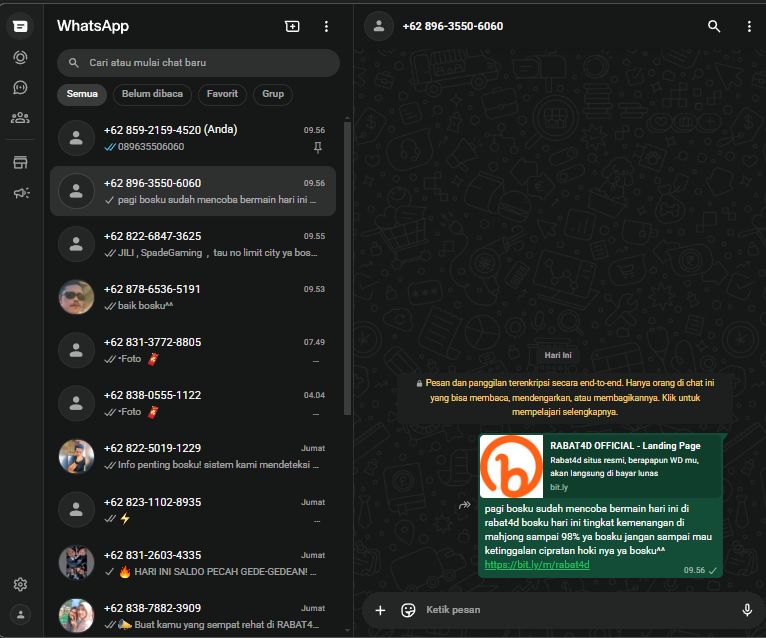Open chat list menu three dots
The height and width of the screenshot is (638, 766).
coord(326,26)
